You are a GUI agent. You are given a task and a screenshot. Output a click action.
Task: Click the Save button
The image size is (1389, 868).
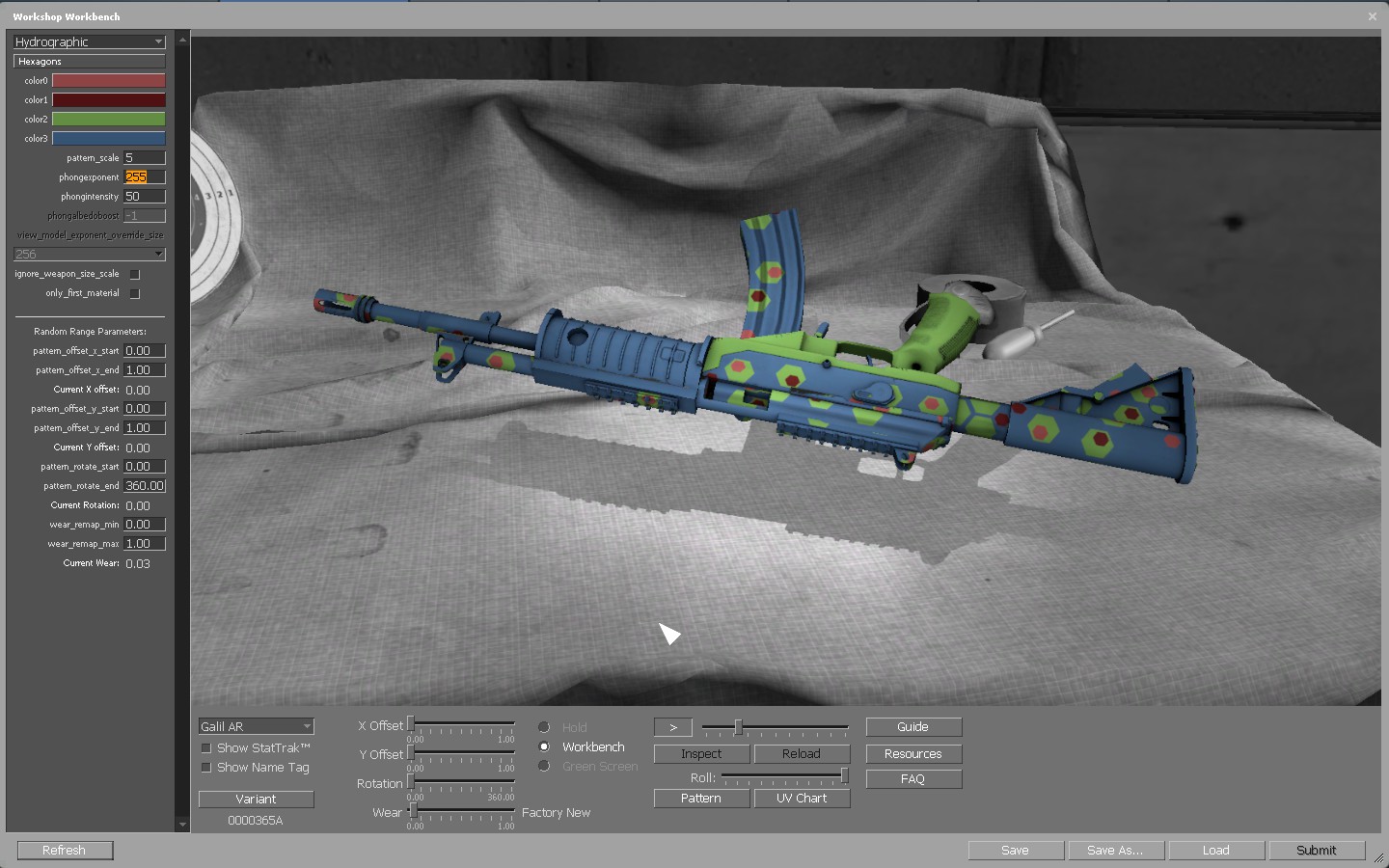pyautogui.click(x=1016, y=851)
